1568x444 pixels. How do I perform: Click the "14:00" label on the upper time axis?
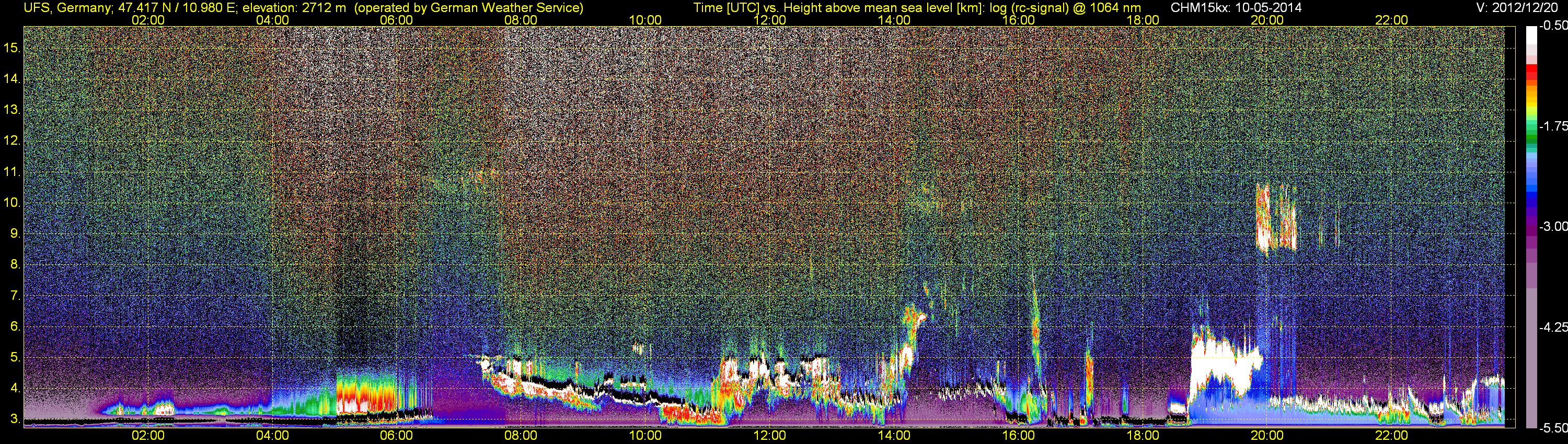click(894, 20)
